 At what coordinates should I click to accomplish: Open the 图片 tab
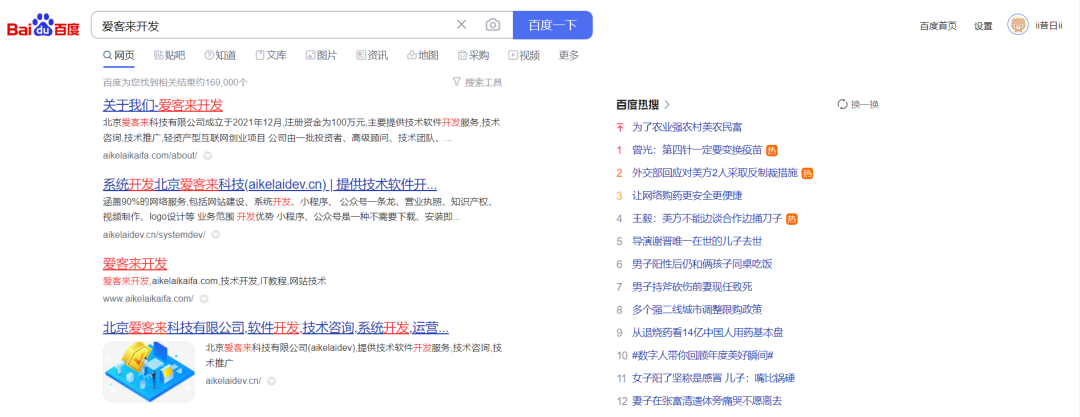tap(322, 55)
